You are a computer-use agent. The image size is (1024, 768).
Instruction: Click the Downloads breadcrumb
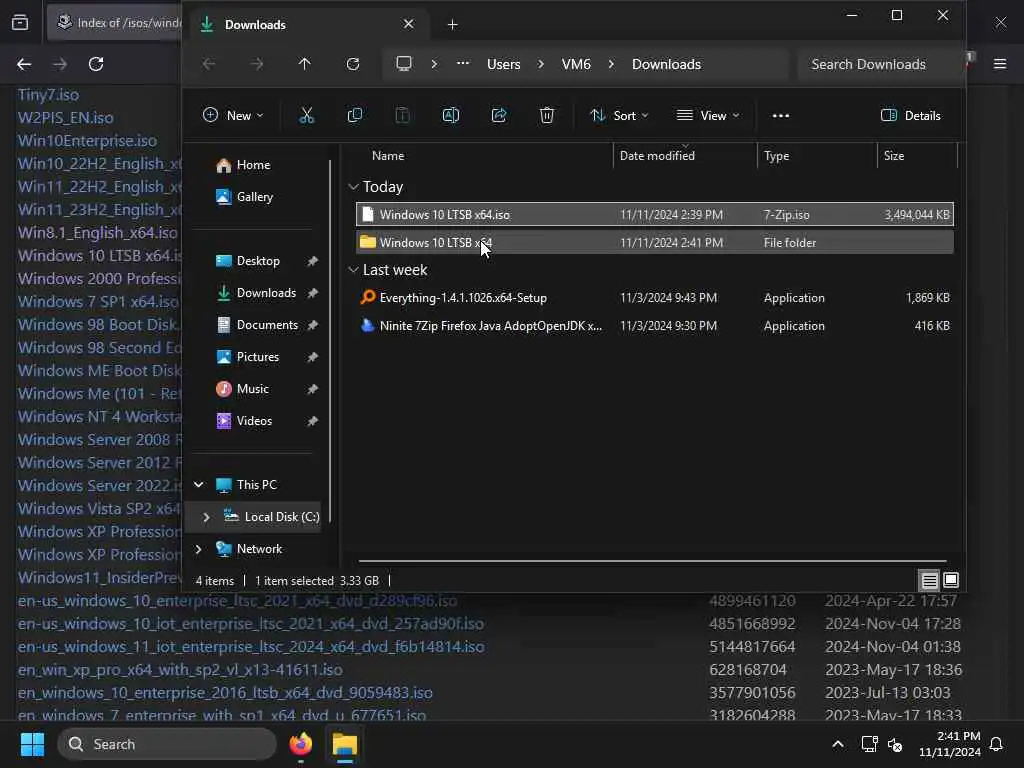coord(666,64)
